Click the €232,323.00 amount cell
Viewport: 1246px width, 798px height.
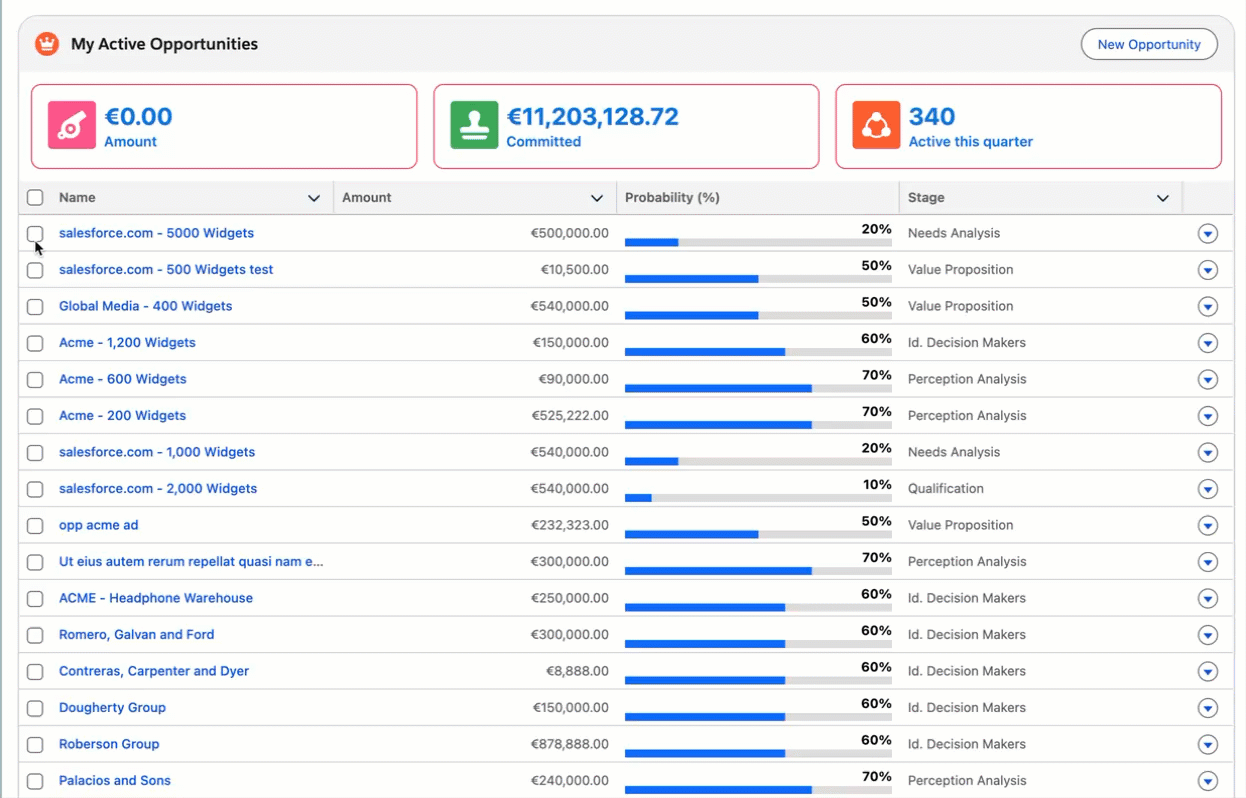(x=569, y=525)
